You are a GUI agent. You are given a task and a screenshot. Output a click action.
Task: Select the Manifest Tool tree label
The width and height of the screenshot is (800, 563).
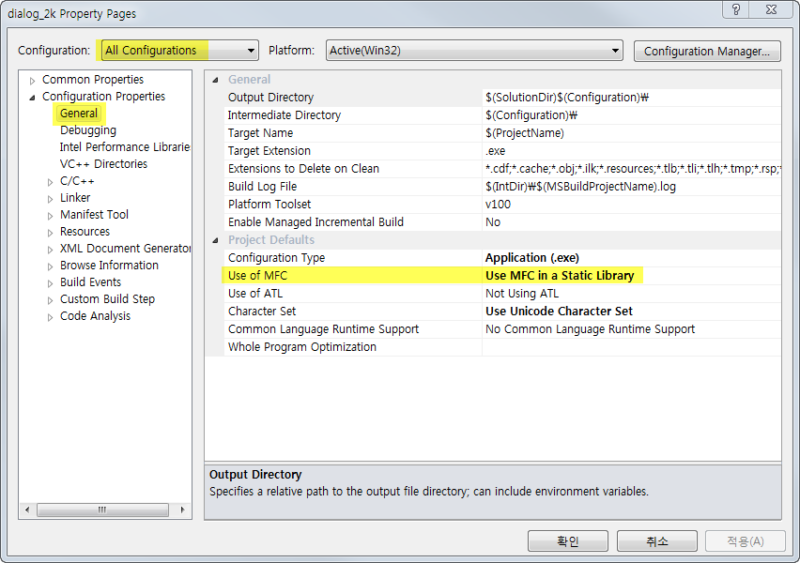point(94,214)
